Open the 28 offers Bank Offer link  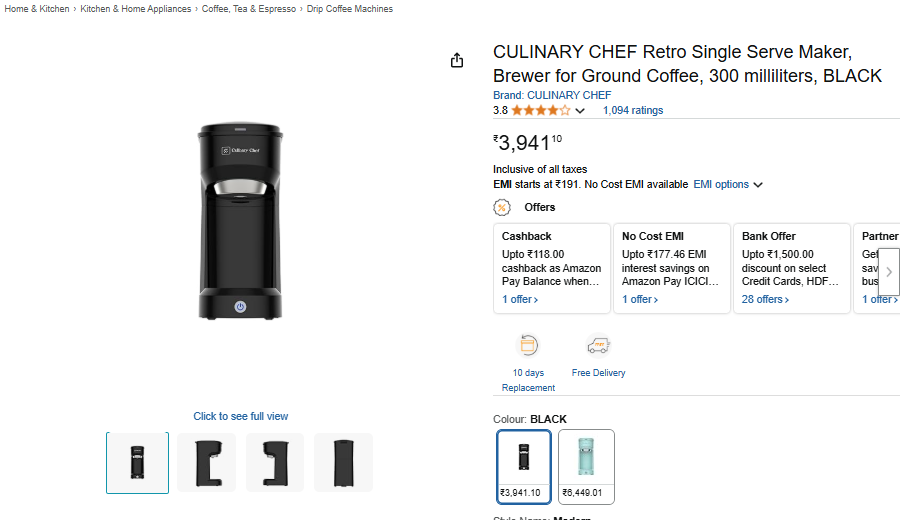coord(765,299)
